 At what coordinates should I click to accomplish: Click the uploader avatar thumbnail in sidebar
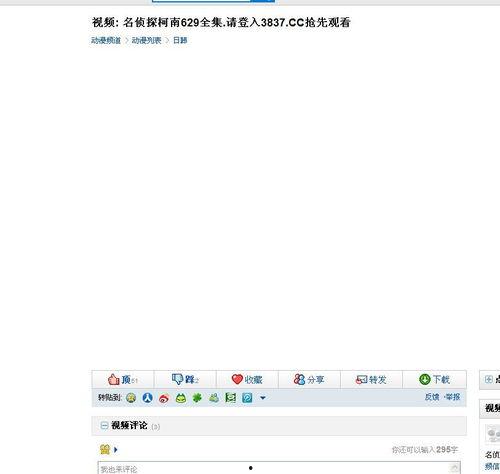493,434
